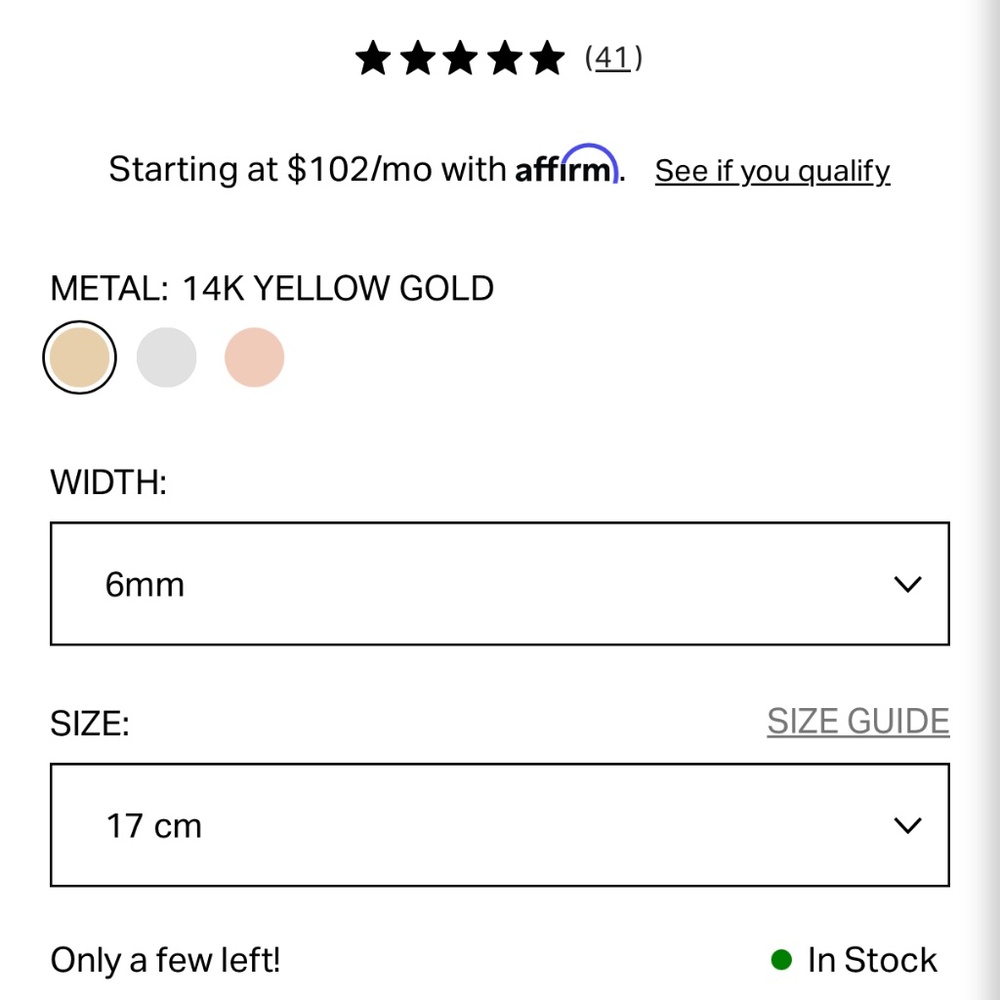
Task: Pick the rose gold metal swatch
Action: 254,357
